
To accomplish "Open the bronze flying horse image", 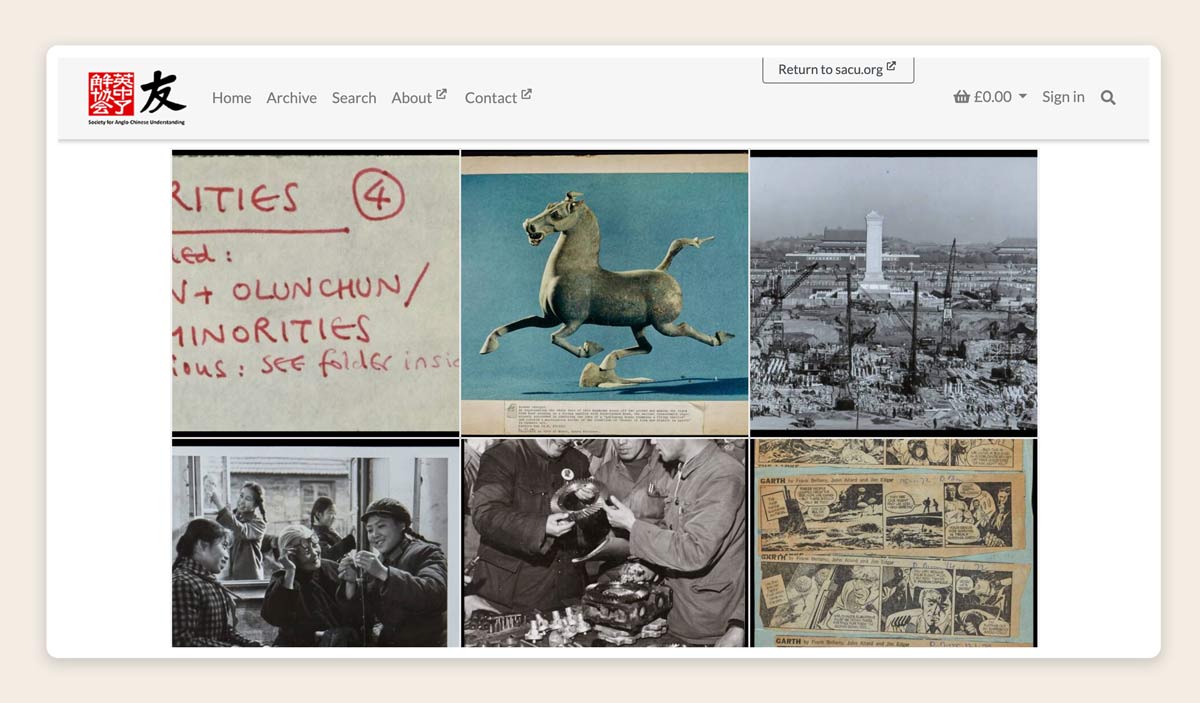I will tap(604, 292).
